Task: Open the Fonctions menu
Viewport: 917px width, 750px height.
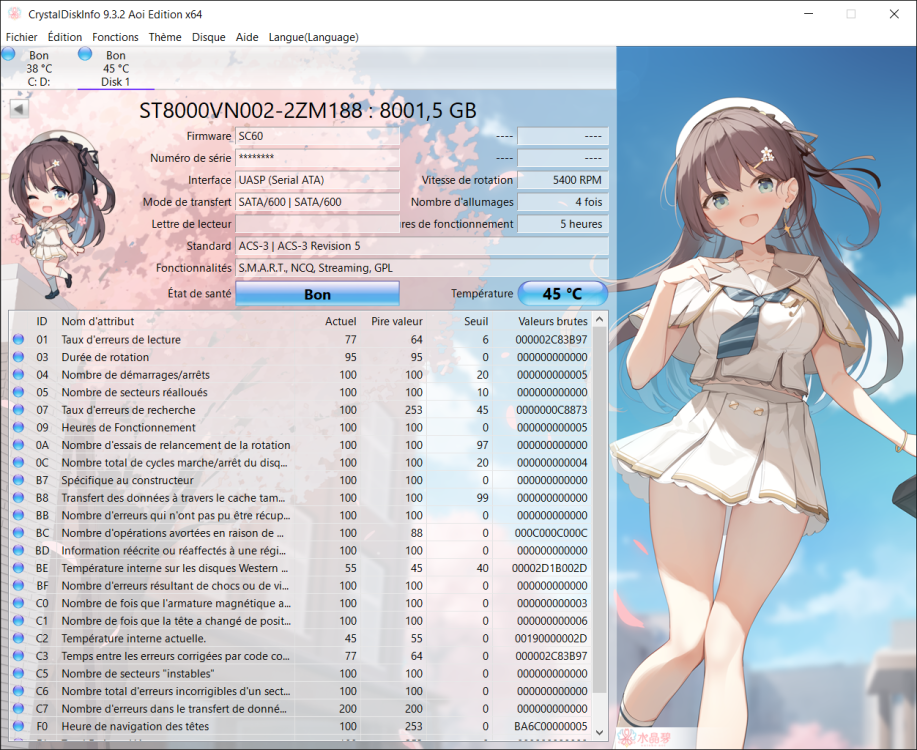Action: click(115, 37)
